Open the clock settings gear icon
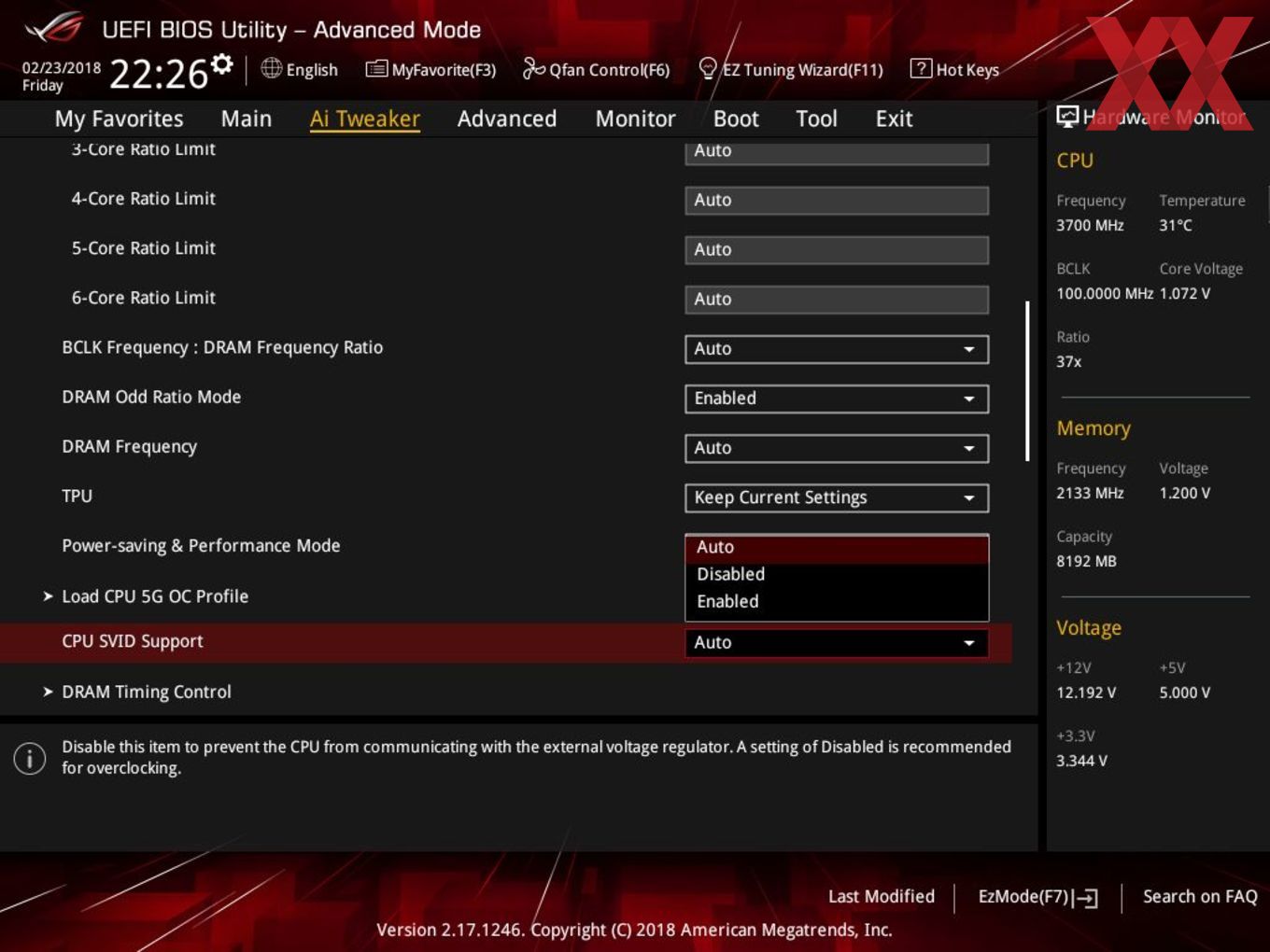Screen dimensions: 1270x952 coord(222,63)
